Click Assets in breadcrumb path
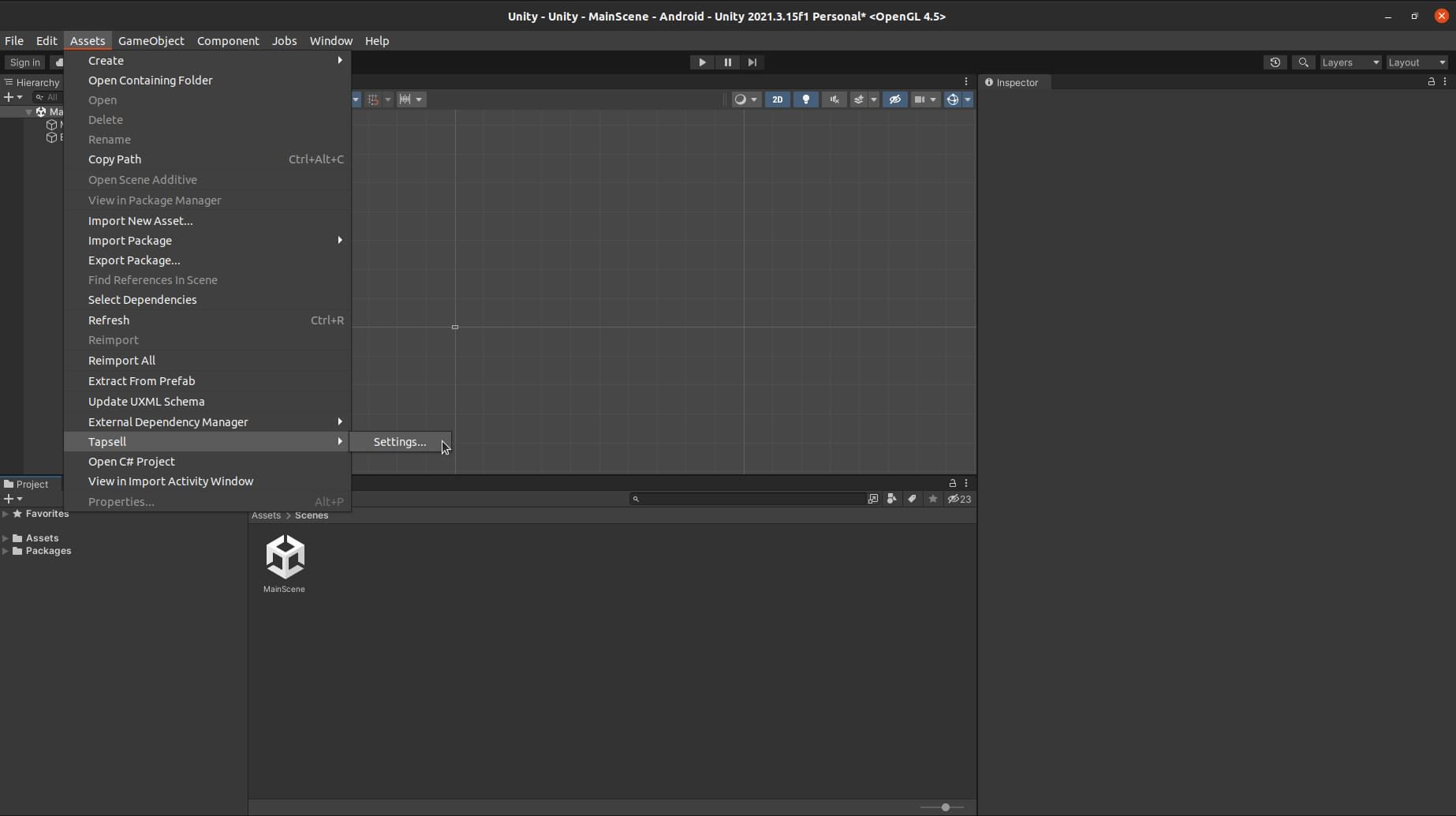This screenshot has width=1456, height=816. pos(266,515)
